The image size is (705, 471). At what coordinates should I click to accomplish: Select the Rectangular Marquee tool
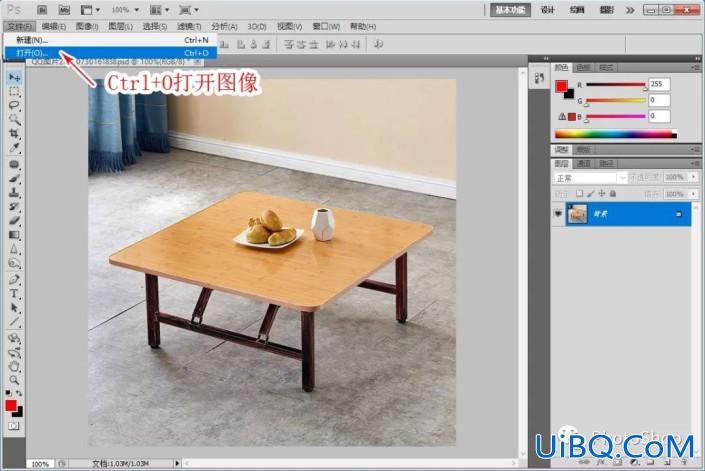click(x=14, y=92)
